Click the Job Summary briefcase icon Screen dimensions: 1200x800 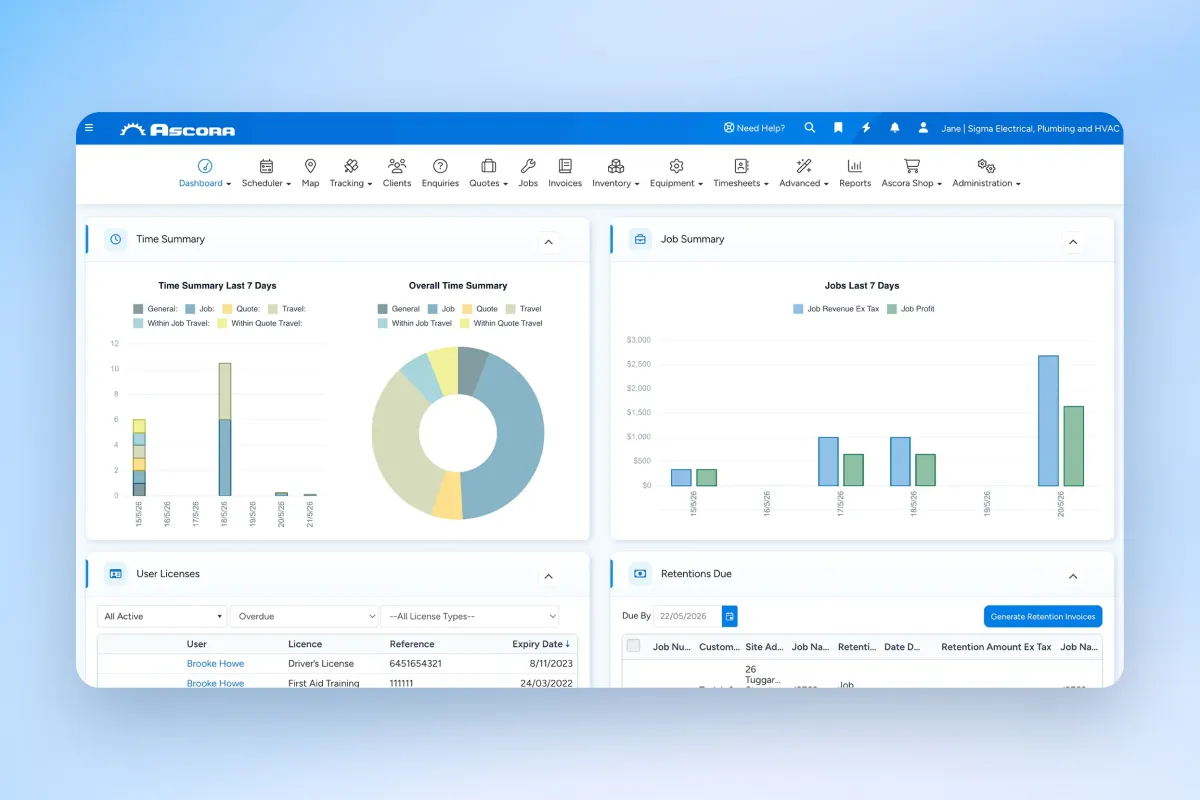pos(640,239)
